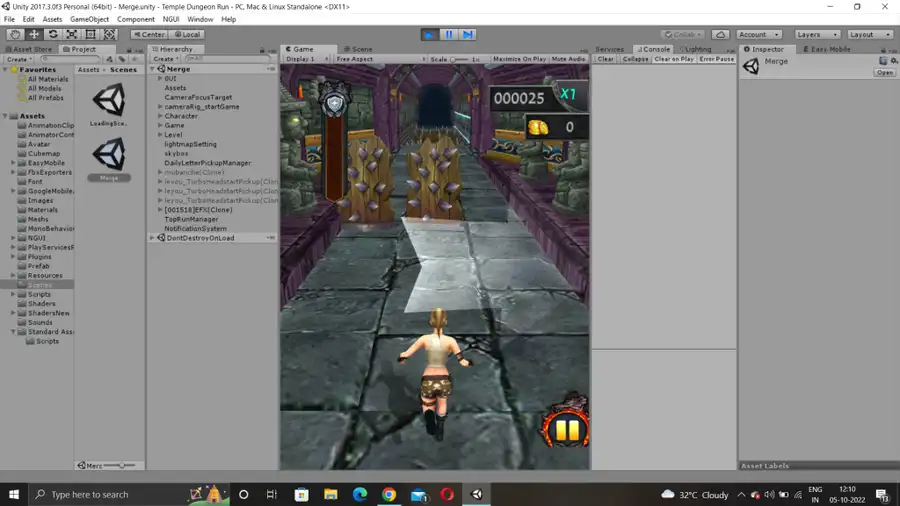Select the Scale tool

[x=72, y=34]
